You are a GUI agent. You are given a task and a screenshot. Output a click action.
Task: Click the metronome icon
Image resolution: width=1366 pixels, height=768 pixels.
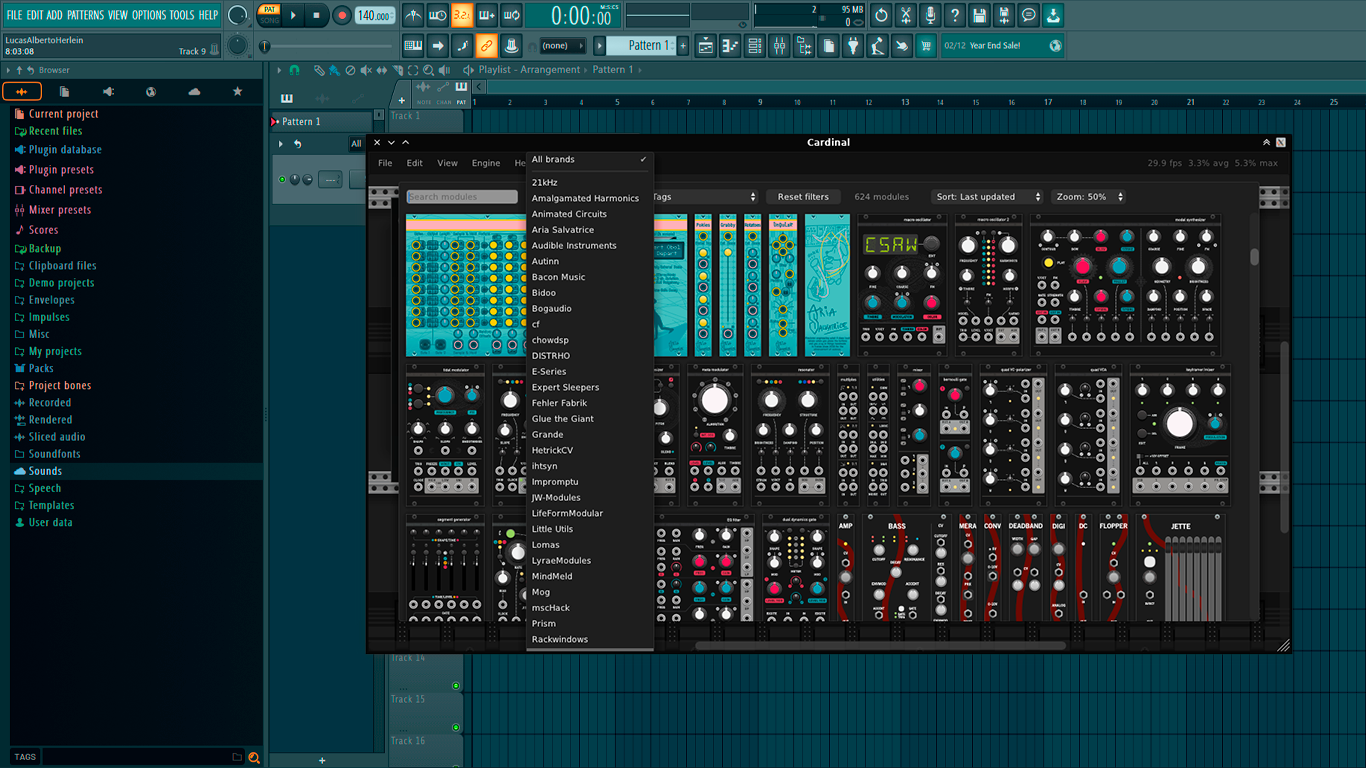pos(413,16)
